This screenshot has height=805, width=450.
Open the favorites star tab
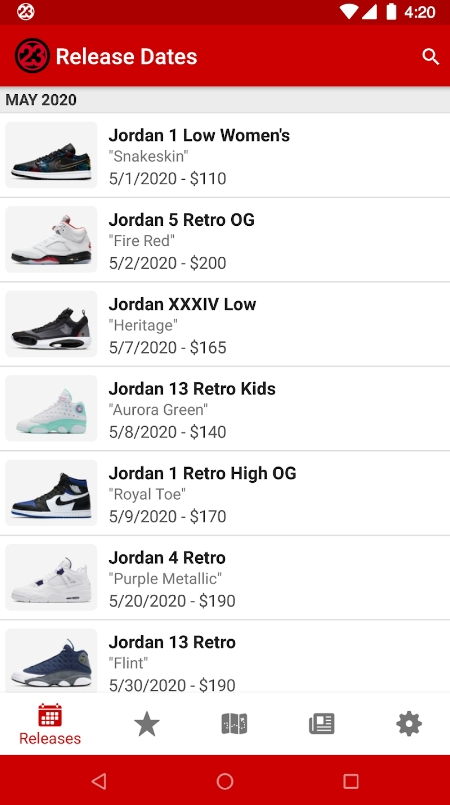pos(147,724)
